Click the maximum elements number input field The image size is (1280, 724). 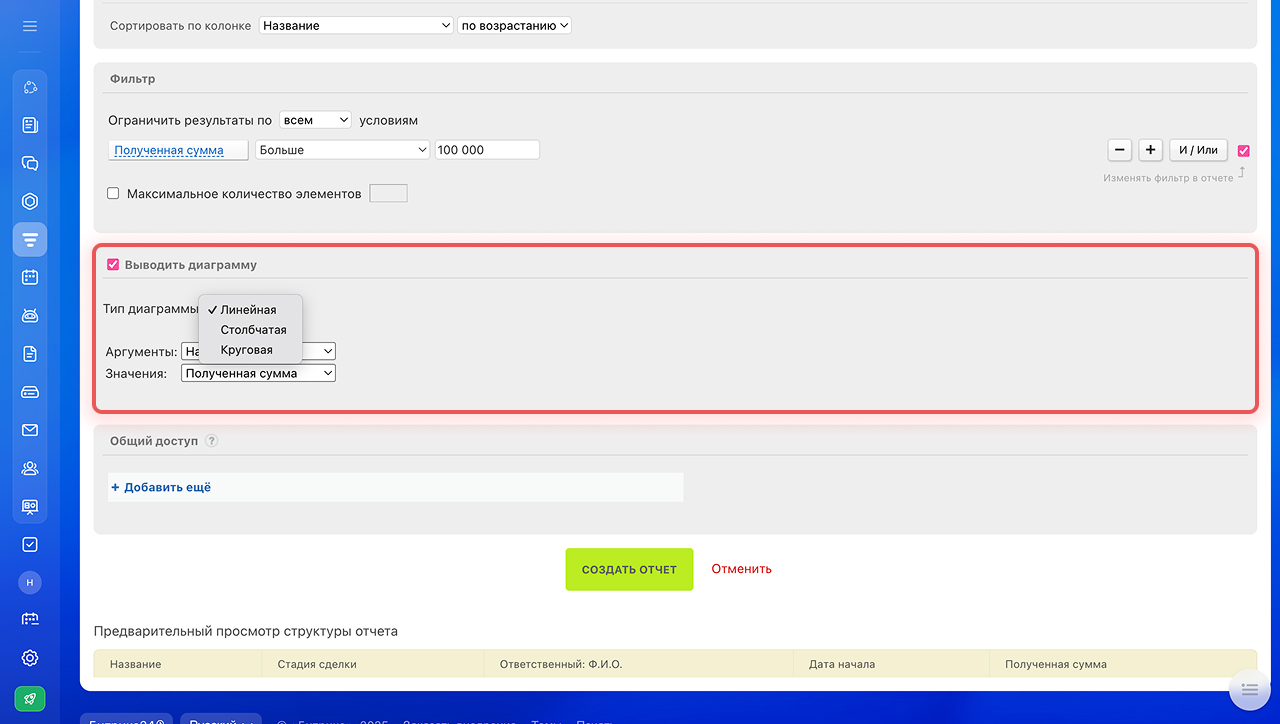pyautogui.click(x=388, y=193)
